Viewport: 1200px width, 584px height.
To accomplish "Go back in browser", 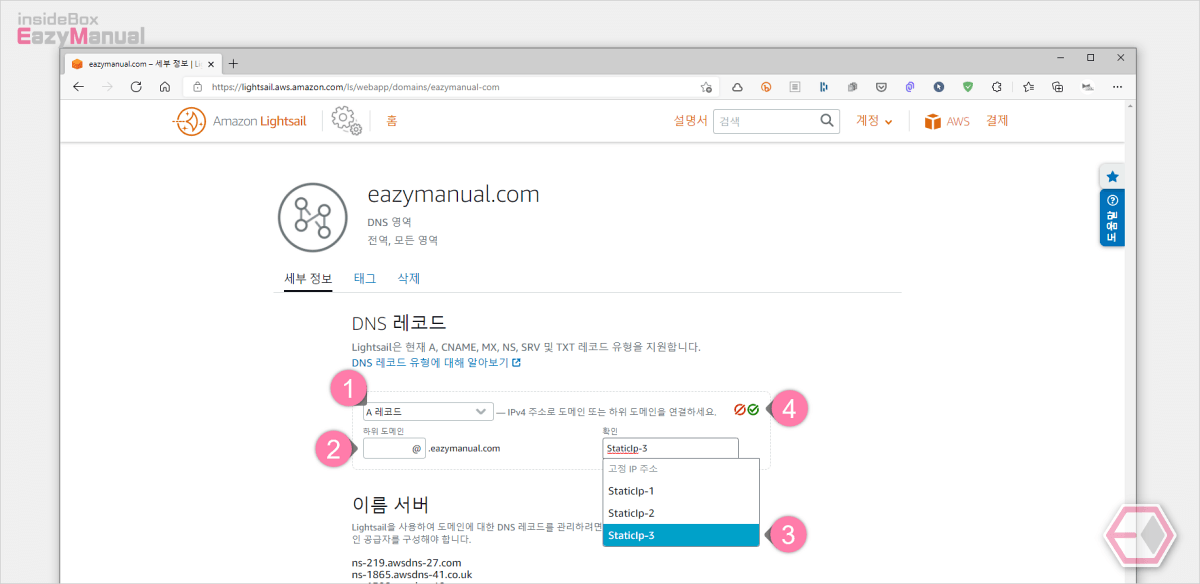I will [79, 87].
